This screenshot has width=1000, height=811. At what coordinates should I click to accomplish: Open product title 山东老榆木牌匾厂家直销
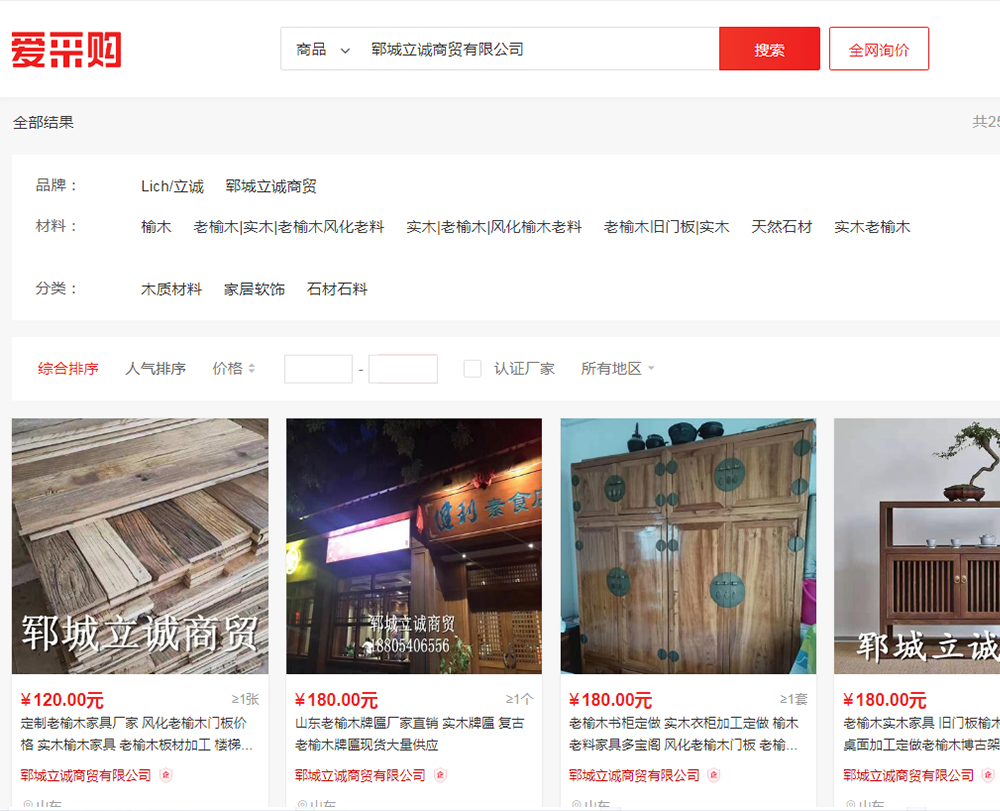[409, 734]
